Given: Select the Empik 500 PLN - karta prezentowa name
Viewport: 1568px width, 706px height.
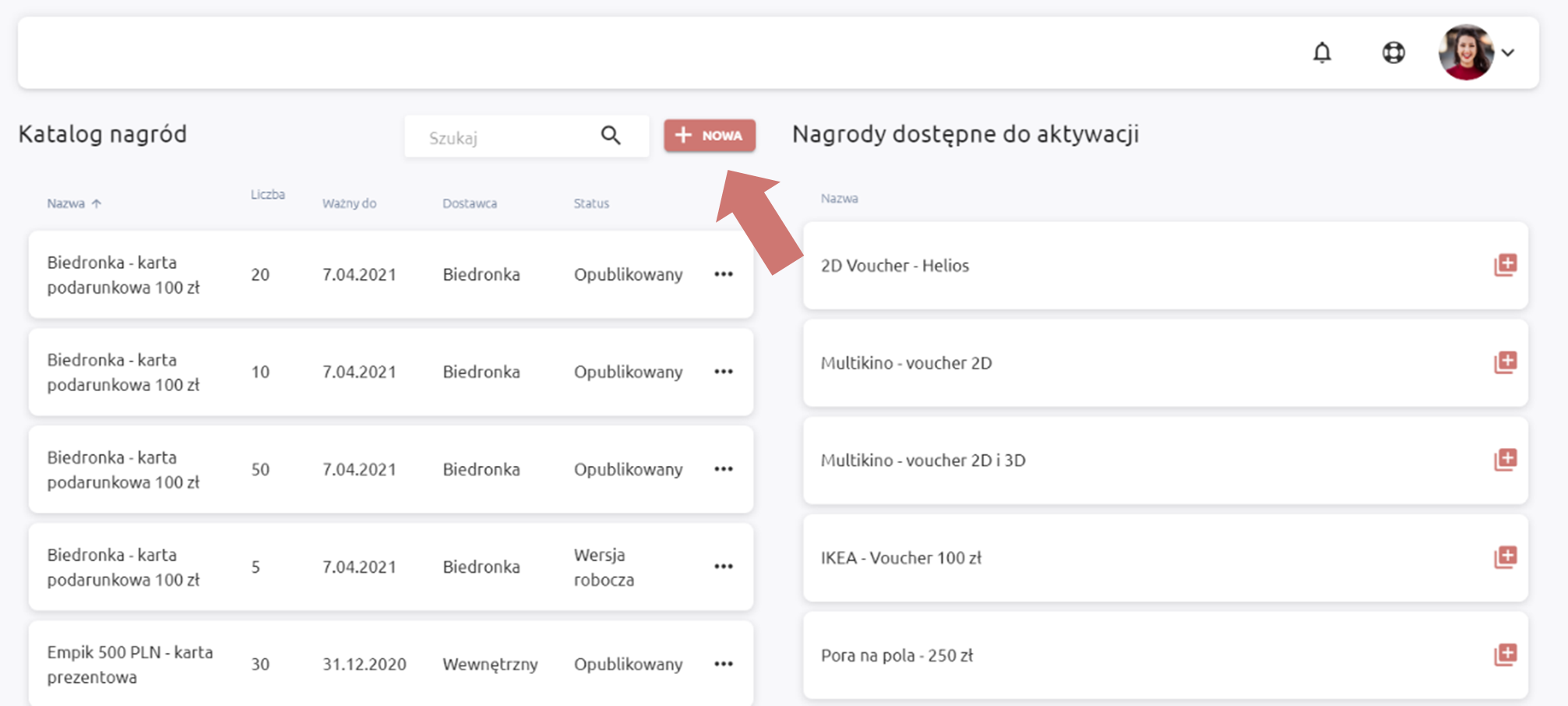Looking at the screenshot, I should [129, 665].
